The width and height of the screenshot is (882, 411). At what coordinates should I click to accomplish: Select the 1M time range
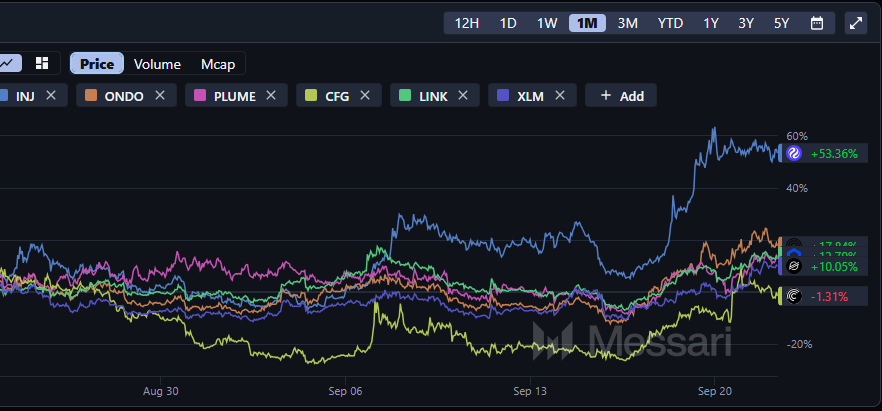587,23
